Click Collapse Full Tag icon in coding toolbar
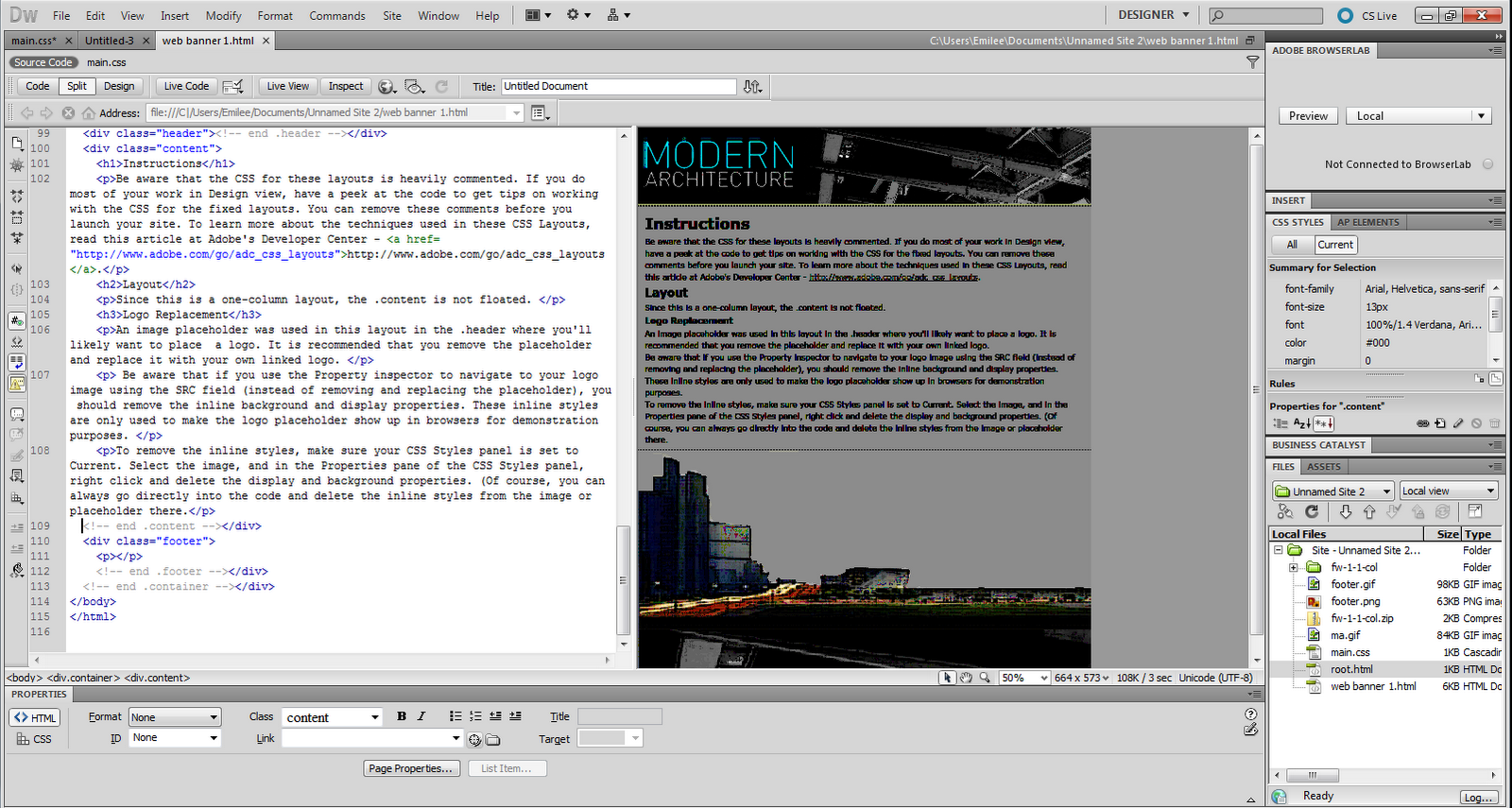The width and height of the screenshot is (1512, 808). click(17, 196)
